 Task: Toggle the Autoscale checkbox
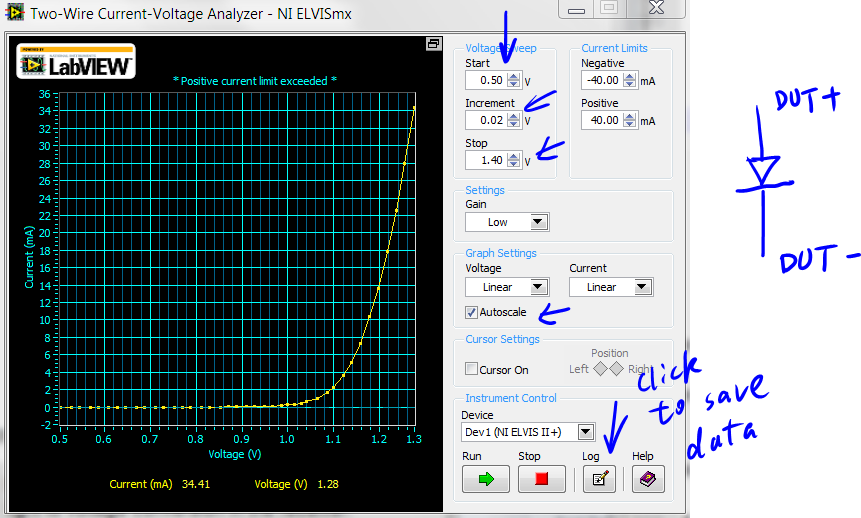tap(471, 313)
